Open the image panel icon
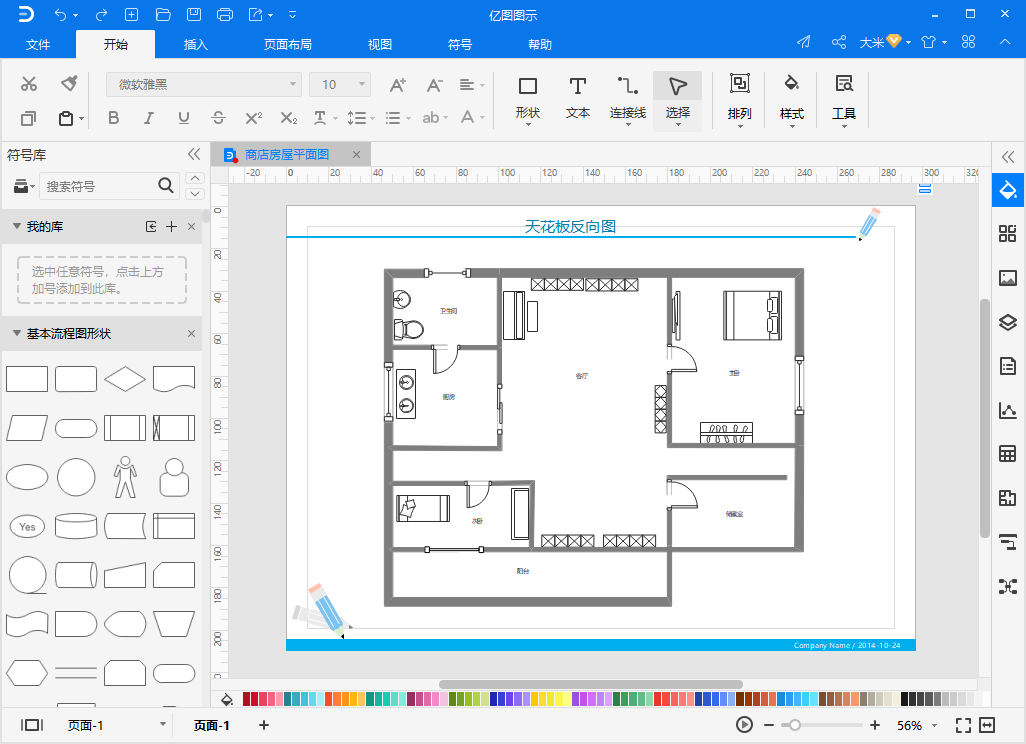This screenshot has width=1026, height=744. click(x=1008, y=277)
